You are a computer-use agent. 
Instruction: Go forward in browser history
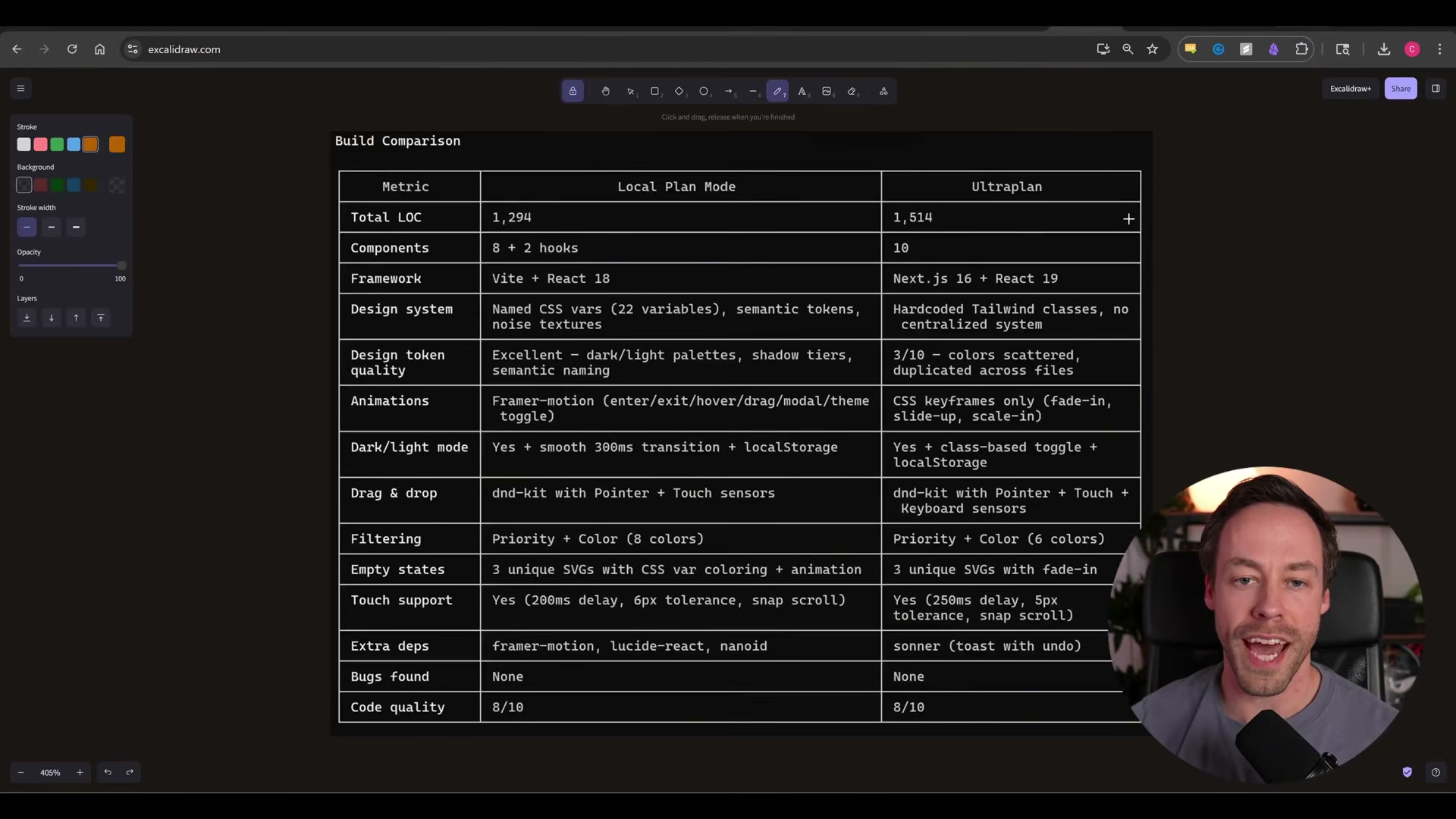pyautogui.click(x=44, y=49)
